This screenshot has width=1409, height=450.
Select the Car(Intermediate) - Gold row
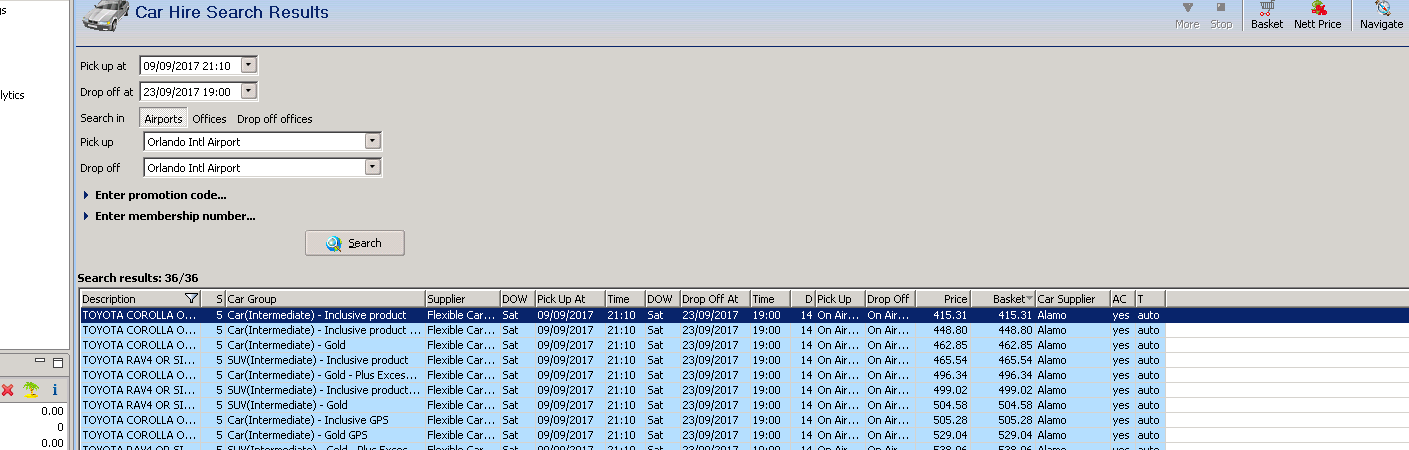(x=744, y=345)
